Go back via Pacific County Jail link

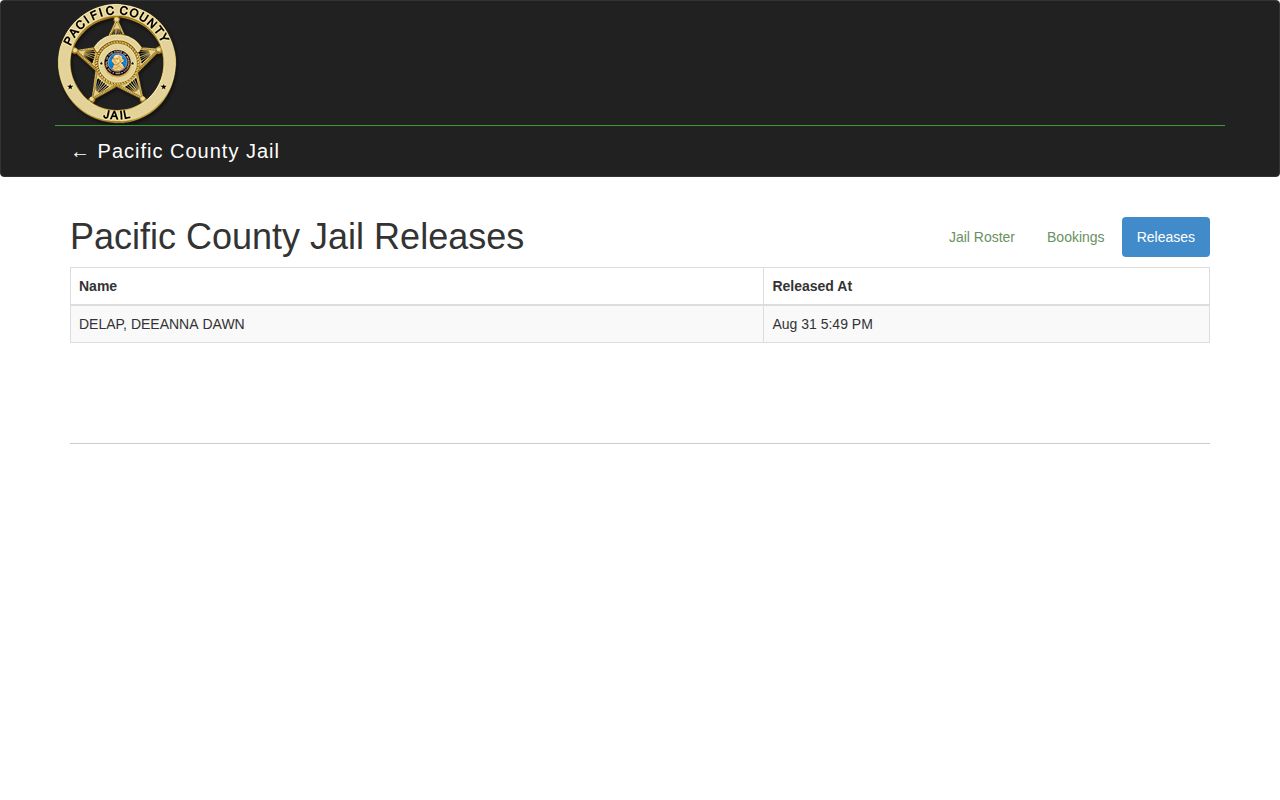[x=175, y=152]
